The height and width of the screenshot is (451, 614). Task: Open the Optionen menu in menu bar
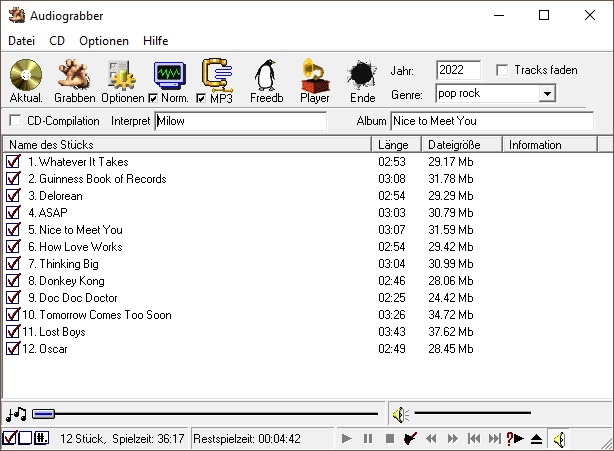click(x=104, y=41)
